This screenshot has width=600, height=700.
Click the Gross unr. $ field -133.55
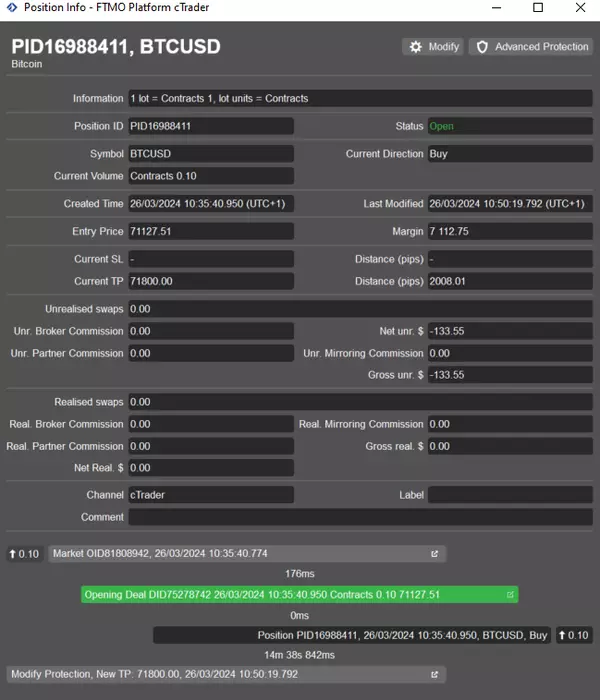pos(510,375)
